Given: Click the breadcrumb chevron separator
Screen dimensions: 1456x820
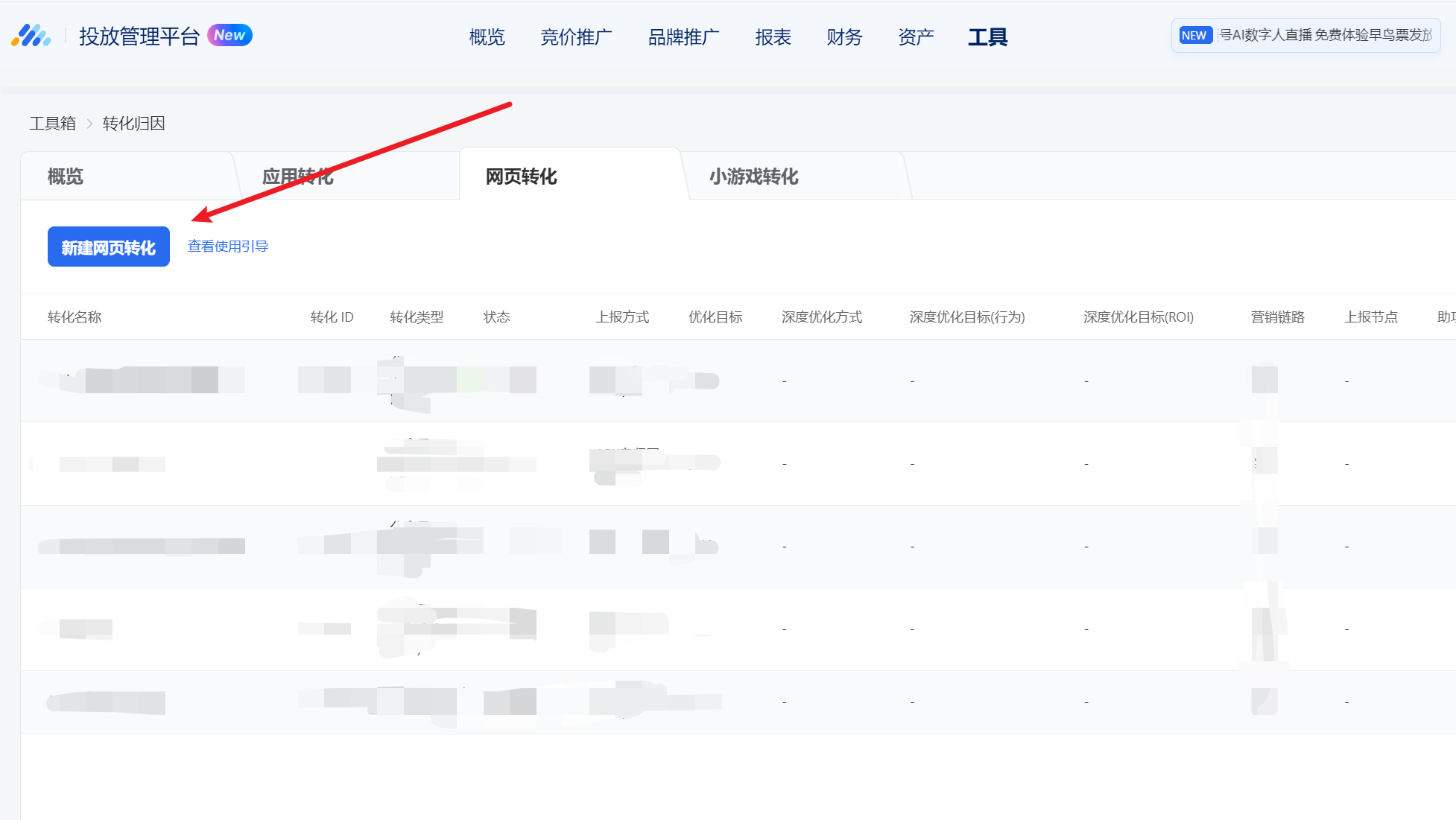Looking at the screenshot, I should (89, 124).
